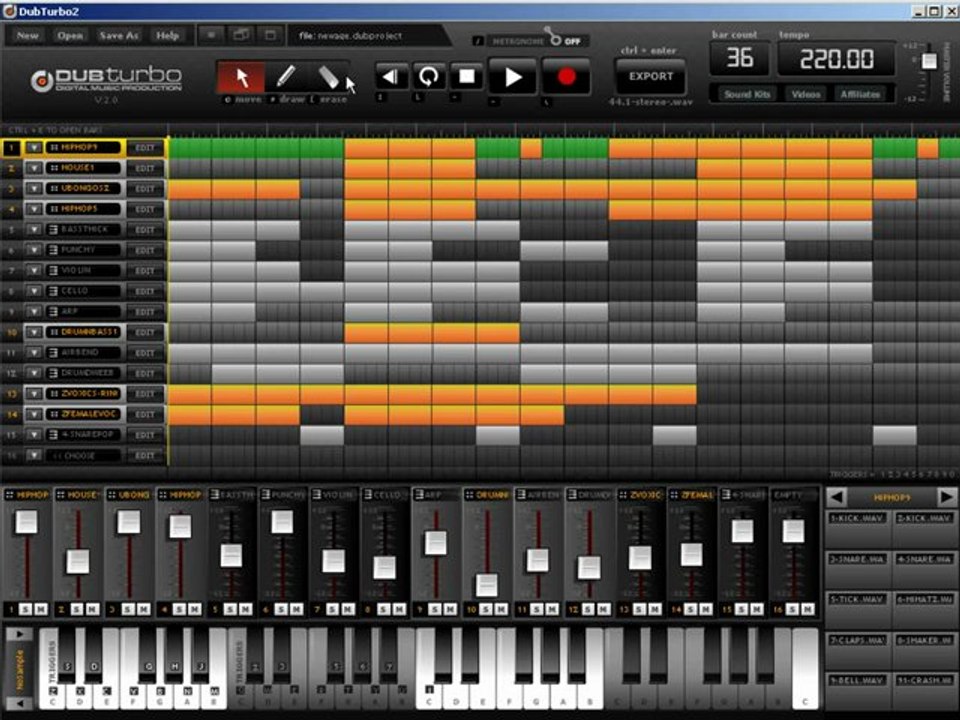Click the EXPORT button
The width and height of the screenshot is (960, 720).
[x=651, y=77]
